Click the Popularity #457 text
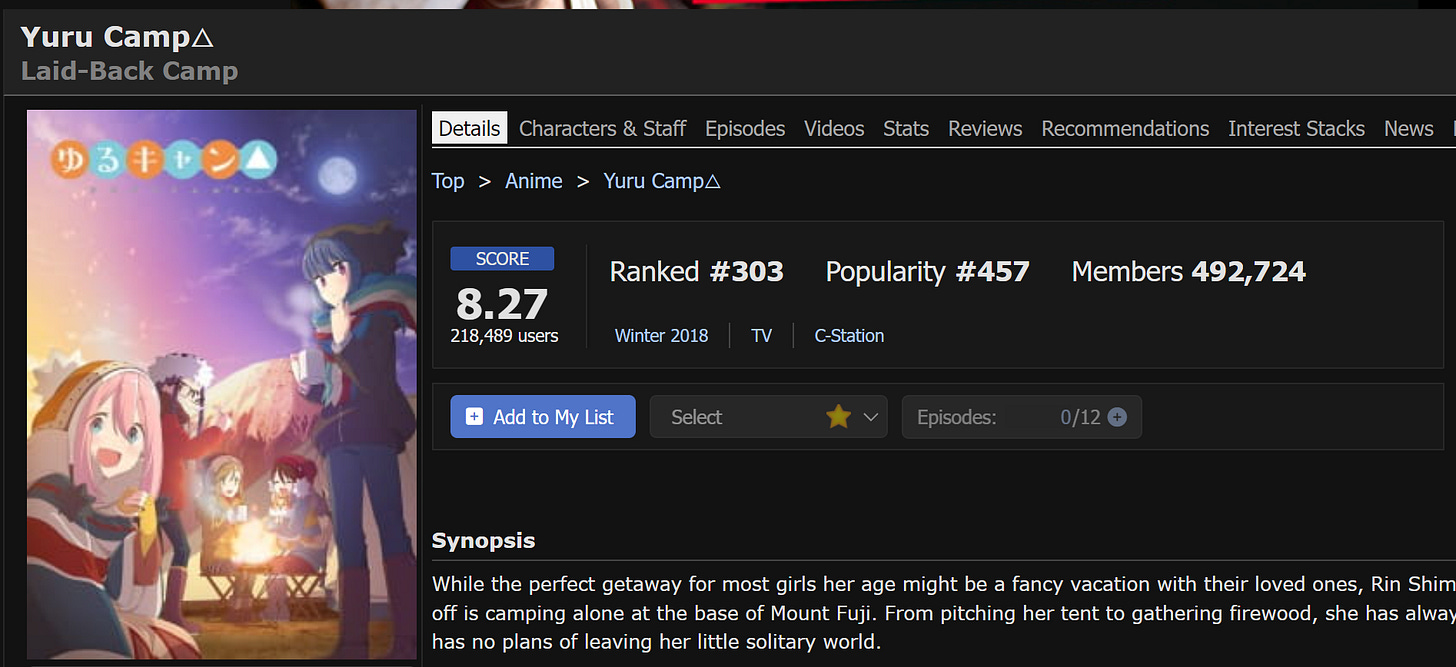The image size is (1456, 667). click(927, 271)
